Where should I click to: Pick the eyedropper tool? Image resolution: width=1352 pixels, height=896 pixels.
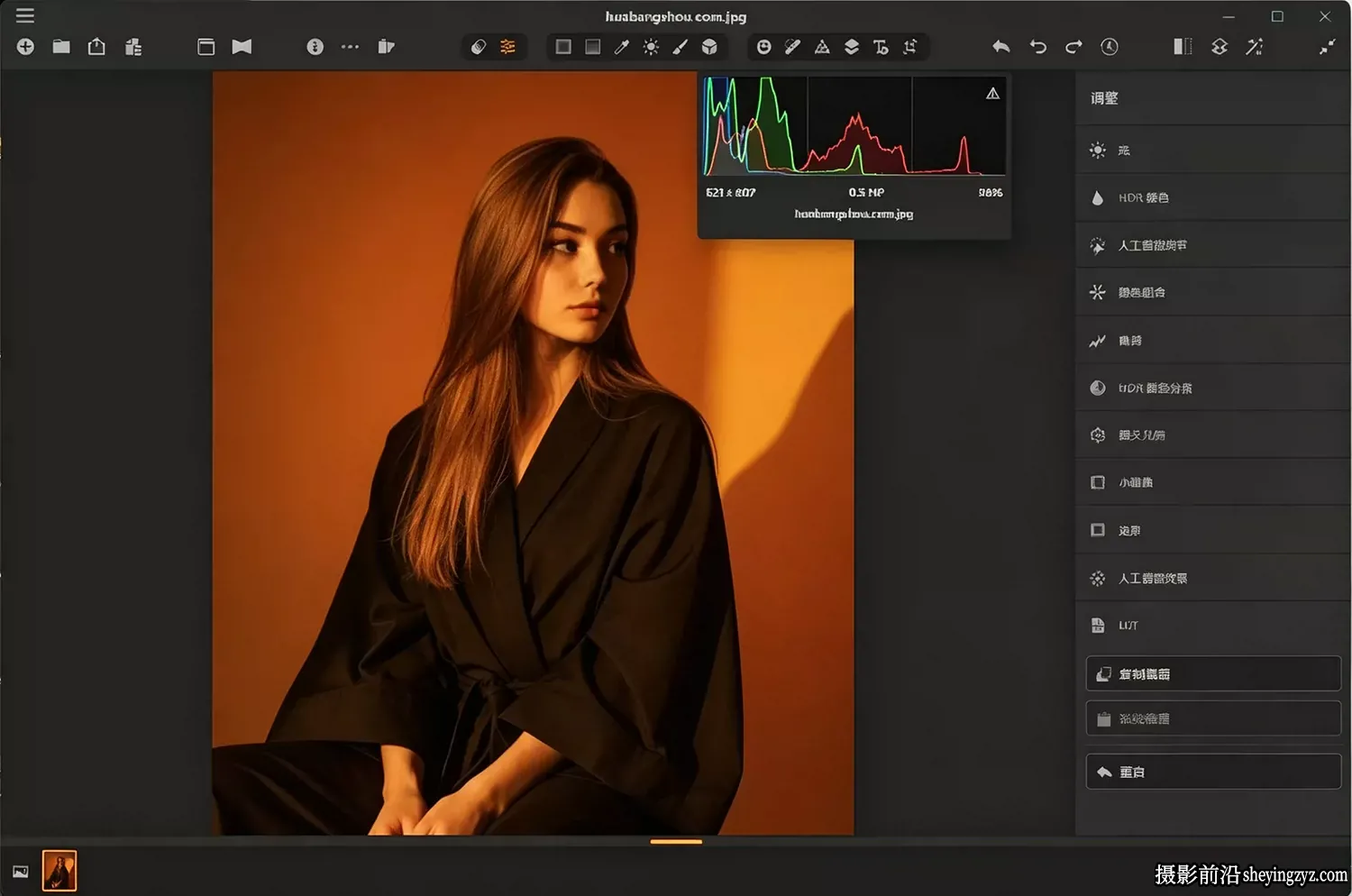point(622,47)
